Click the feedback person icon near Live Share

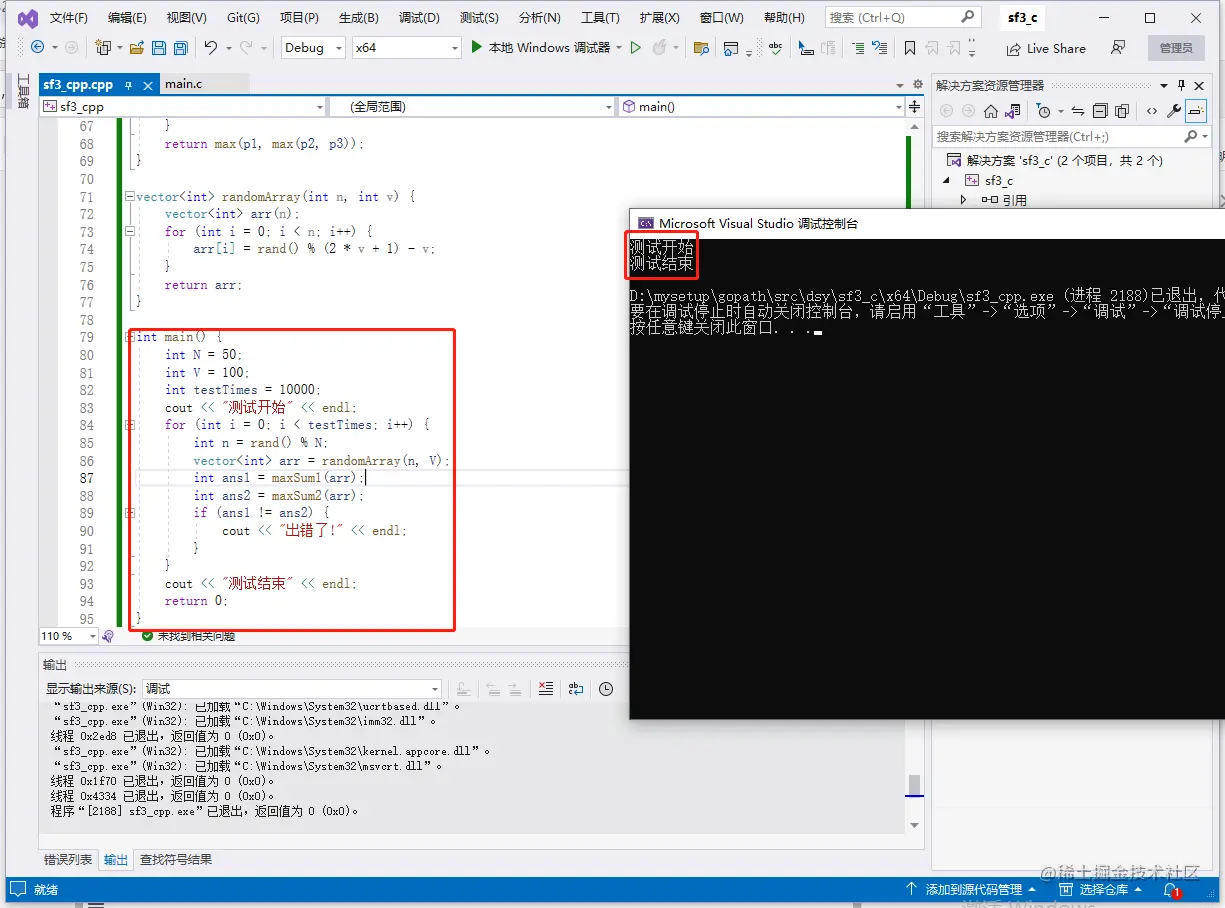1118,47
